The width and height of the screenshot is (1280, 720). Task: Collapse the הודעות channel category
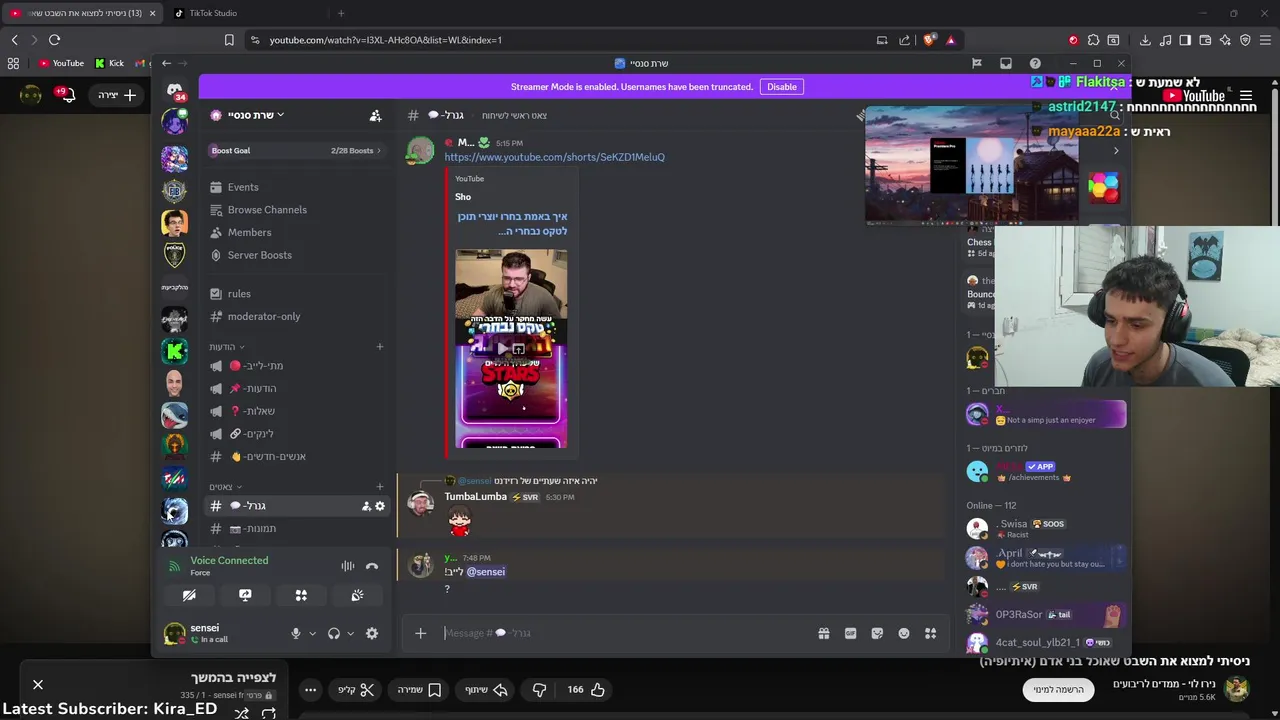[227, 347]
